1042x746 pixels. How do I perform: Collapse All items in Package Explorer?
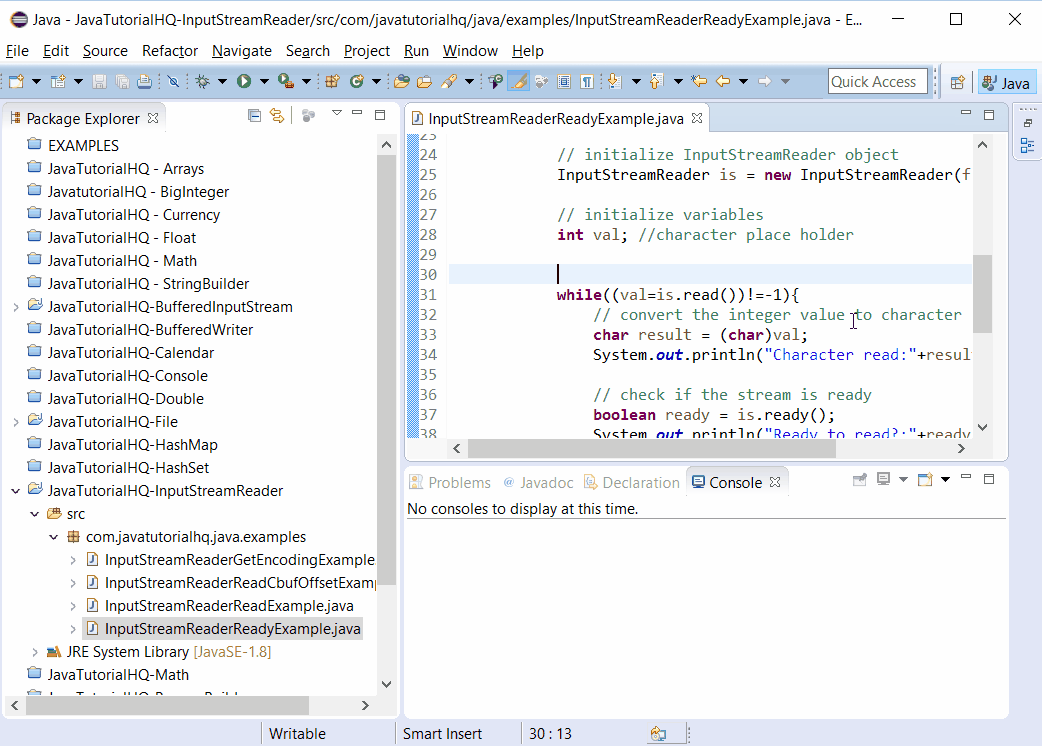pos(254,115)
